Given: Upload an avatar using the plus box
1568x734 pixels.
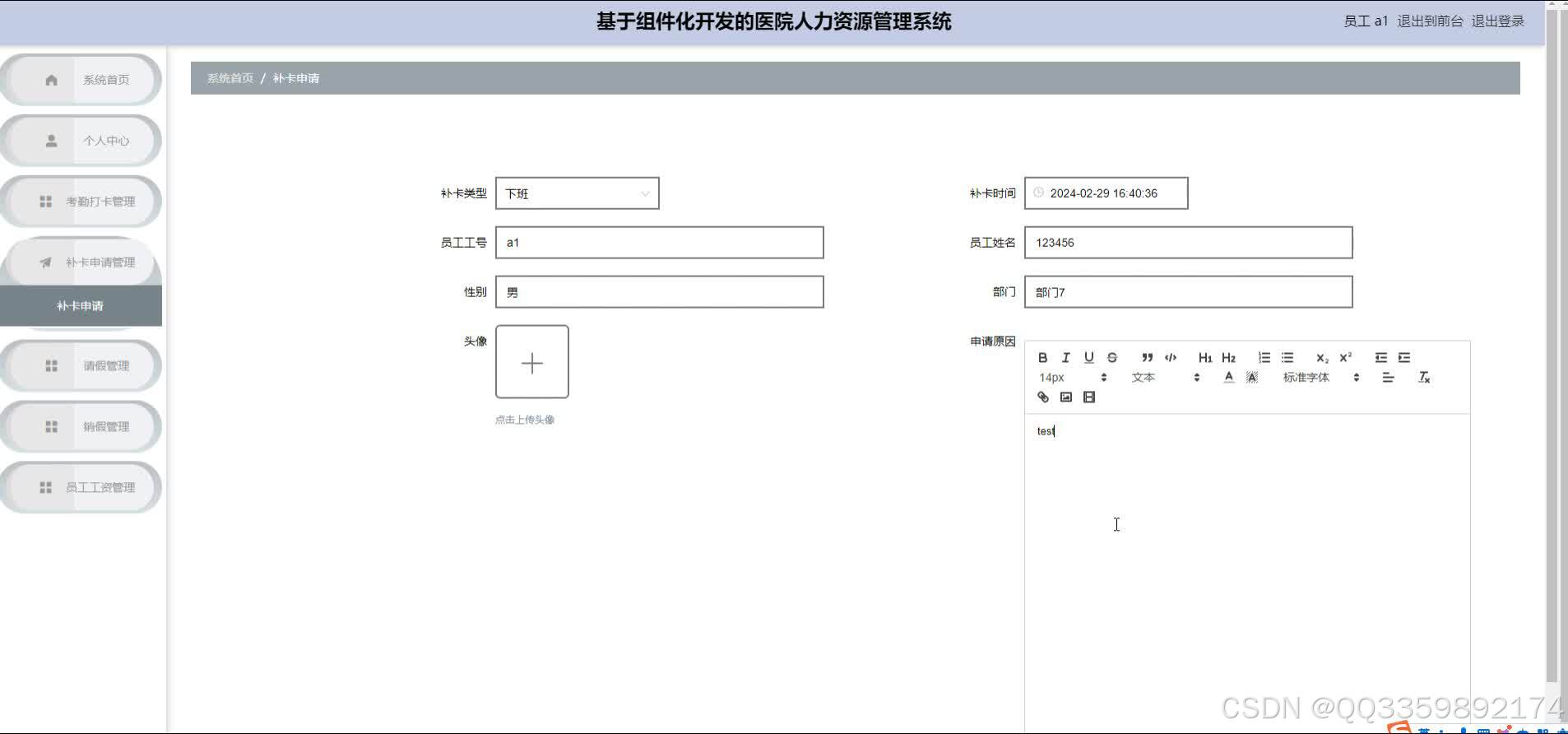Looking at the screenshot, I should click(x=531, y=362).
